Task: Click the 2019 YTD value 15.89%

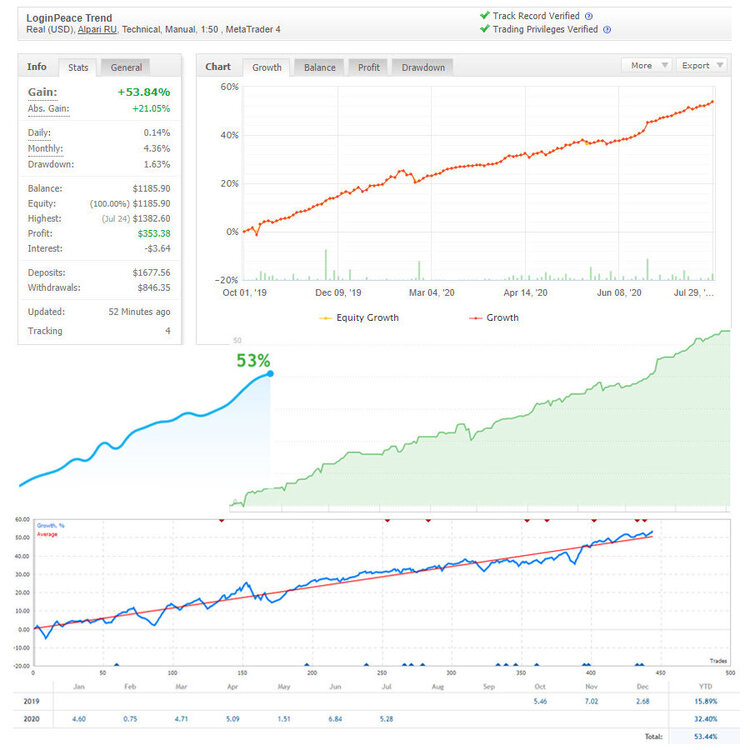Action: pyautogui.click(x=706, y=702)
